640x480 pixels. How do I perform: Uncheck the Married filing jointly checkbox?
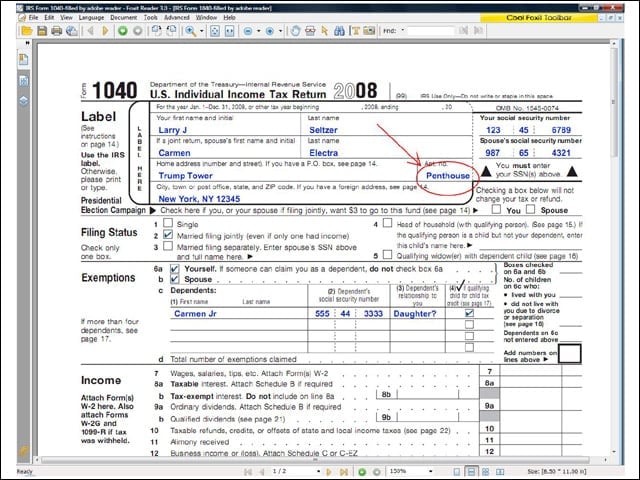168,235
